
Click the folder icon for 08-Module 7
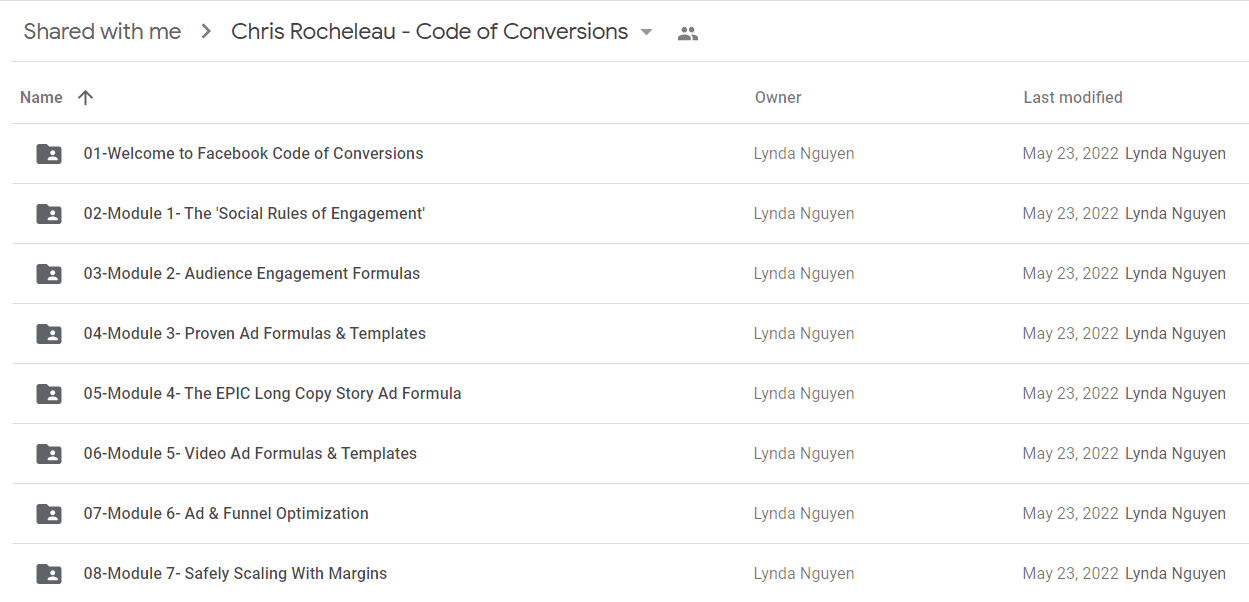coord(48,574)
